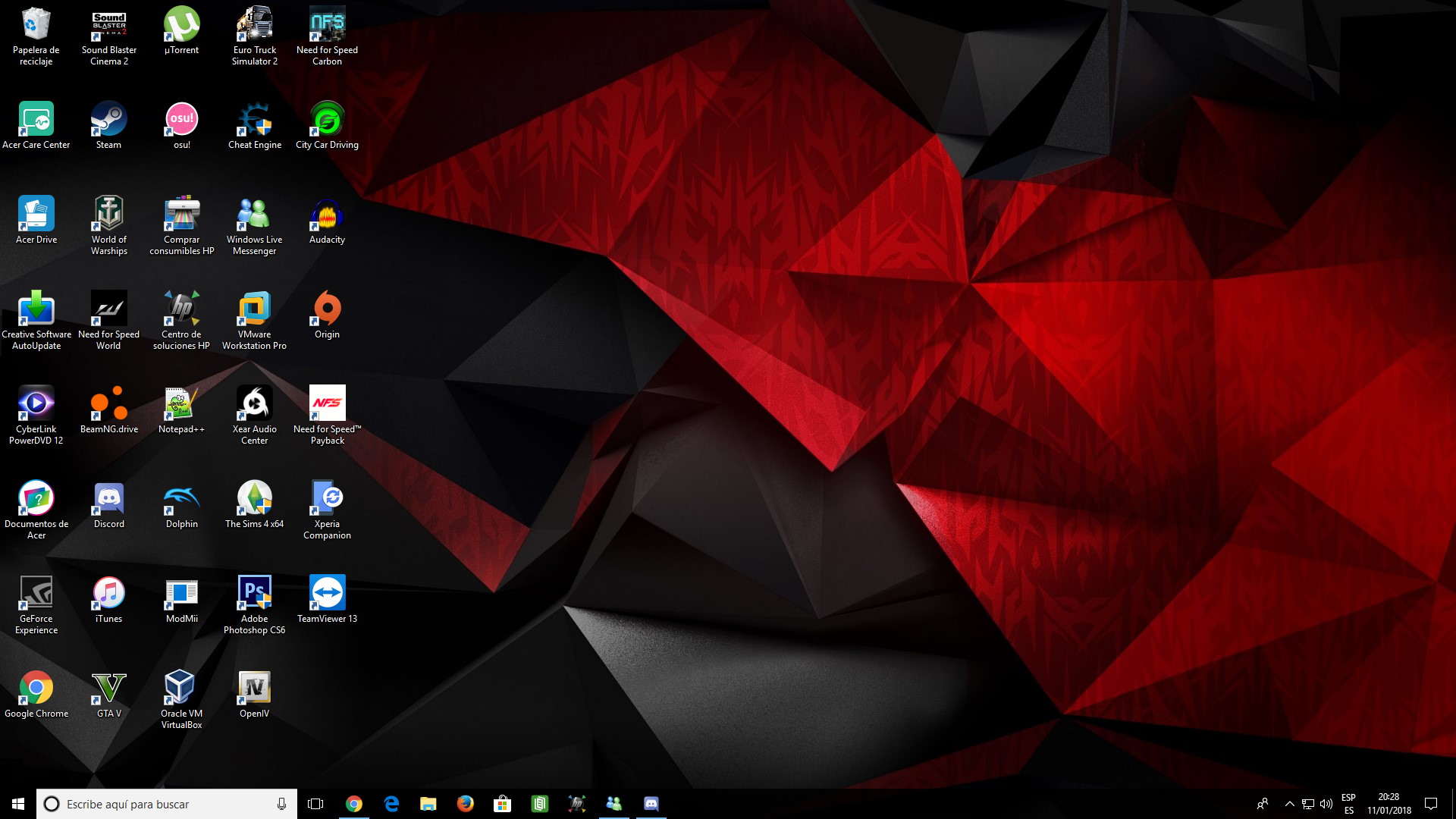Select City Car Driving icon
The height and width of the screenshot is (819, 1456).
[328, 125]
